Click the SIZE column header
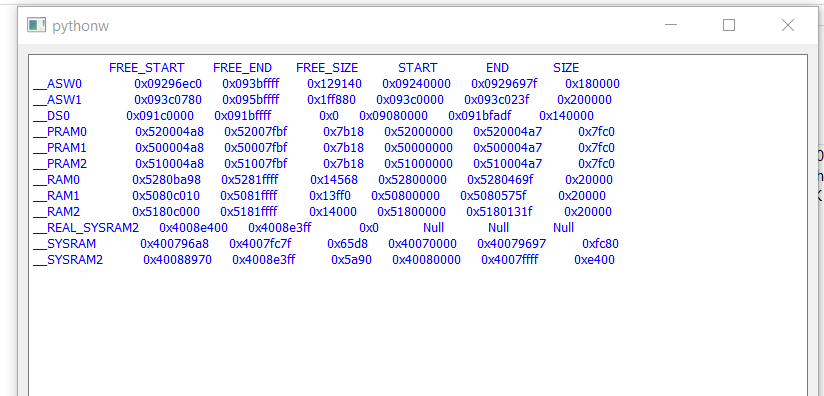The height and width of the screenshot is (396, 824). click(x=566, y=68)
